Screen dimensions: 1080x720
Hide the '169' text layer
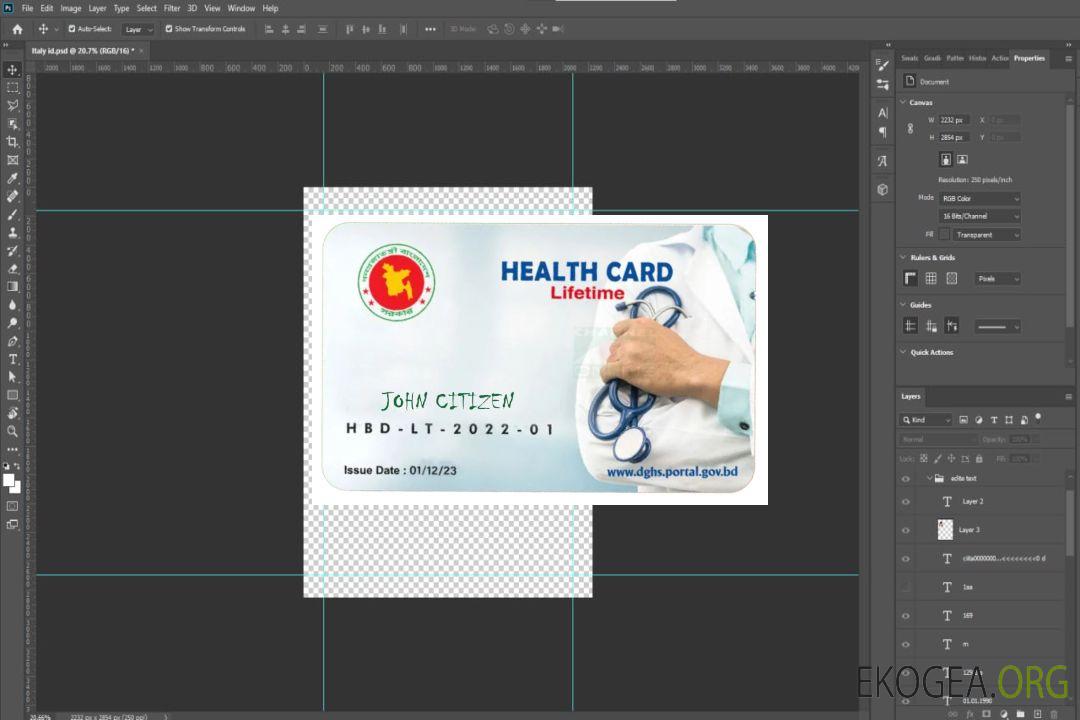coord(906,616)
